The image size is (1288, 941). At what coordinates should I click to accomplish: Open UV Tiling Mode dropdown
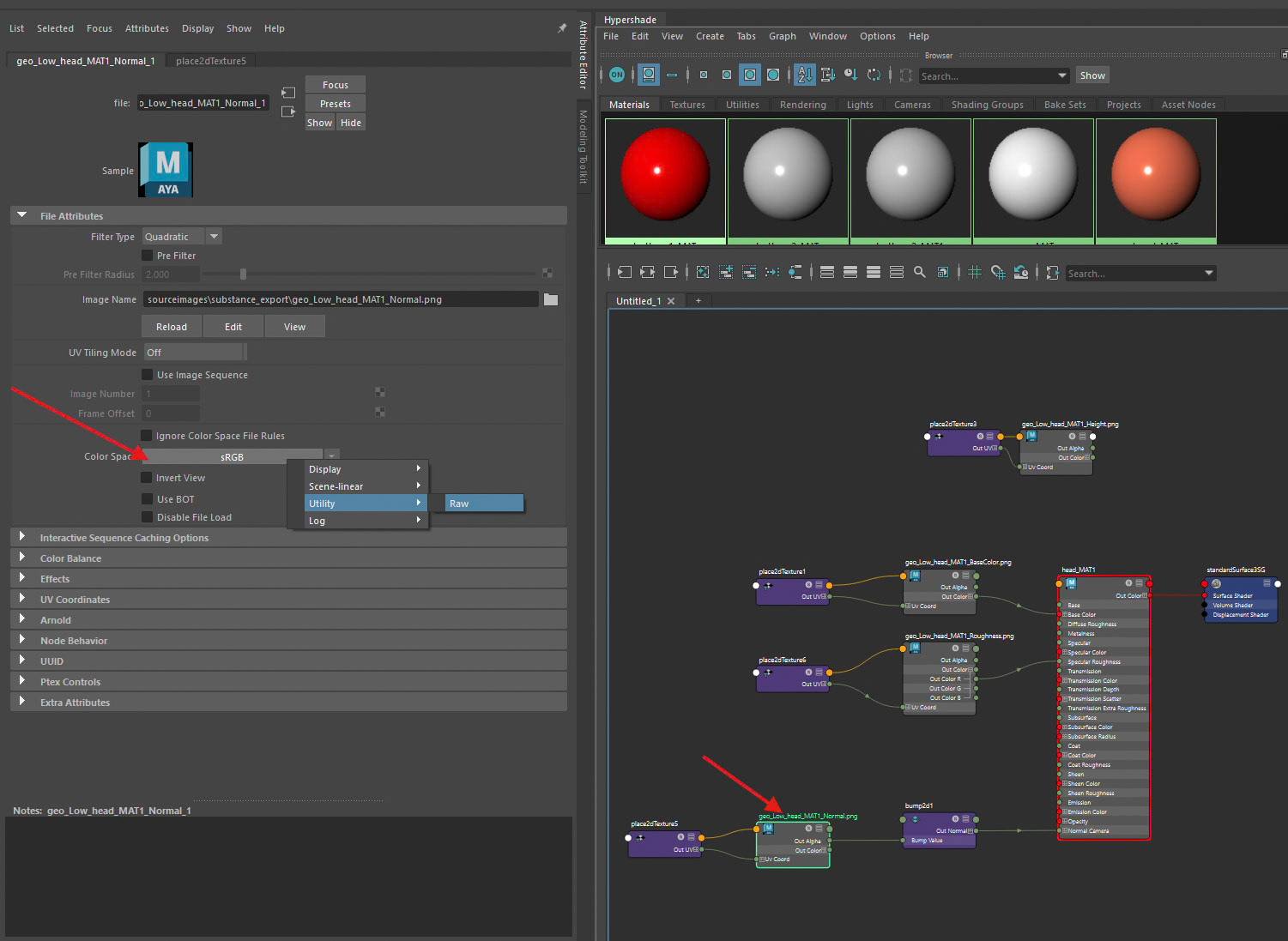pyautogui.click(x=195, y=353)
